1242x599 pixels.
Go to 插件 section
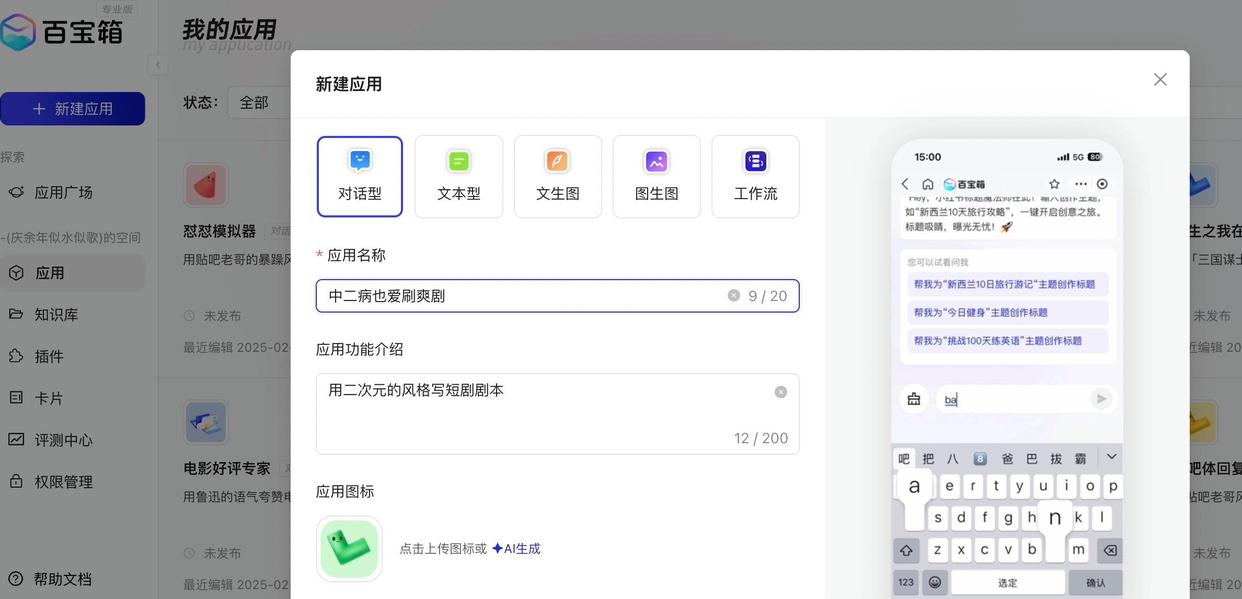click(49, 356)
